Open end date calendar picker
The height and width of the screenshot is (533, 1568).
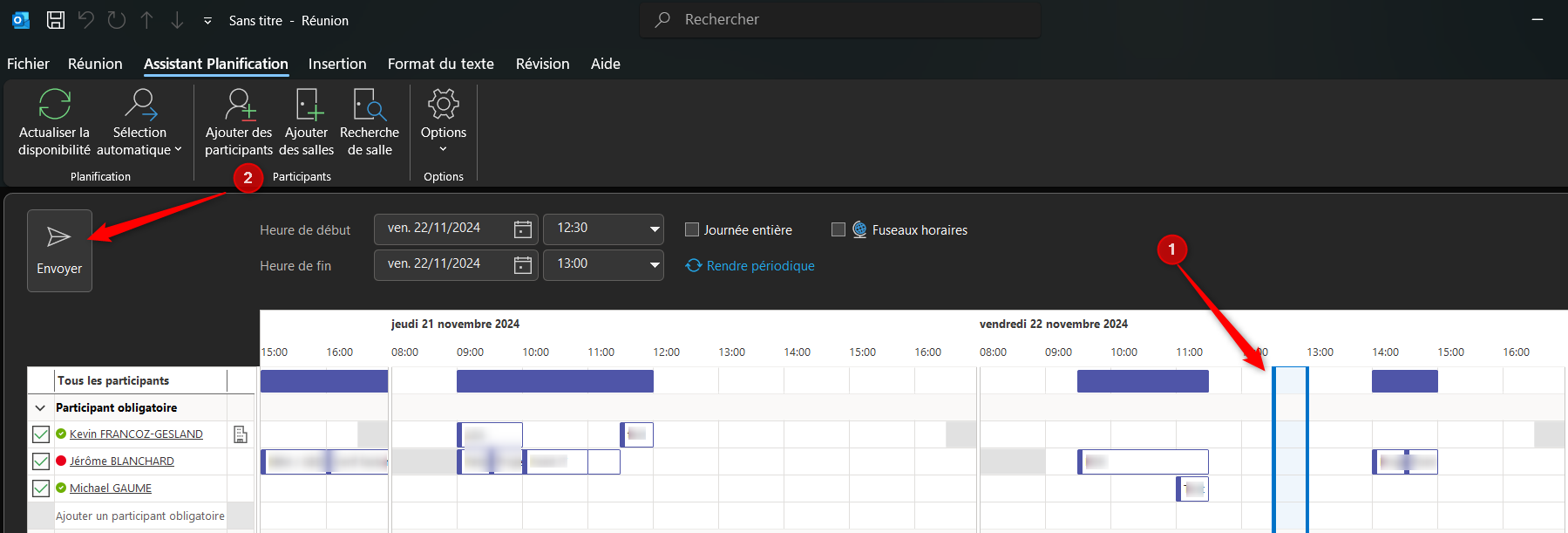[523, 265]
